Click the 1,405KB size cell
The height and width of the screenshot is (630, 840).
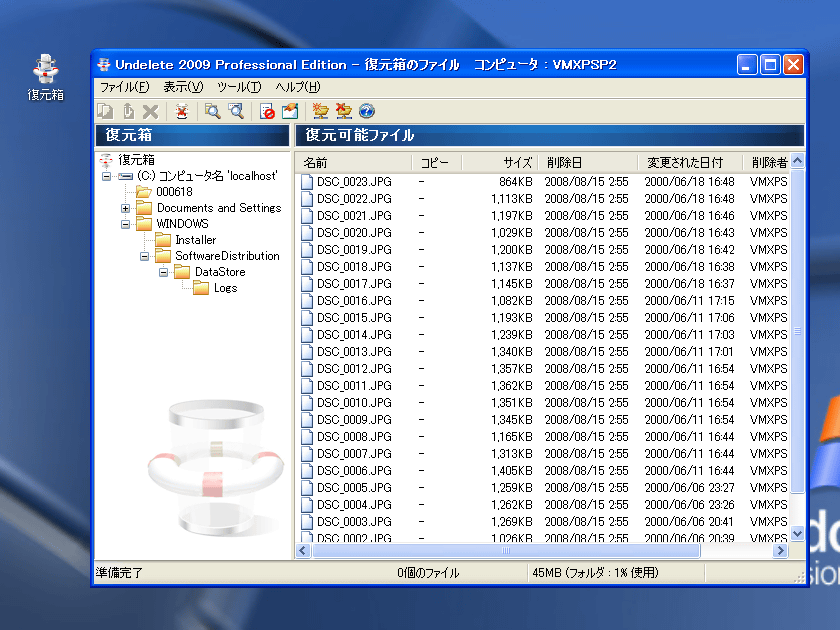(512, 471)
